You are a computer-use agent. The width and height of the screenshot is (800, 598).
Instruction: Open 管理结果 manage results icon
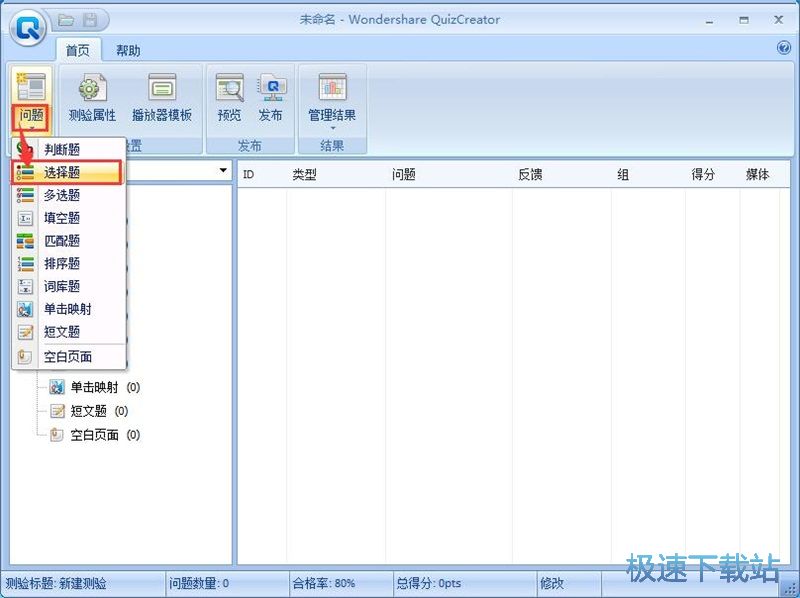click(332, 87)
